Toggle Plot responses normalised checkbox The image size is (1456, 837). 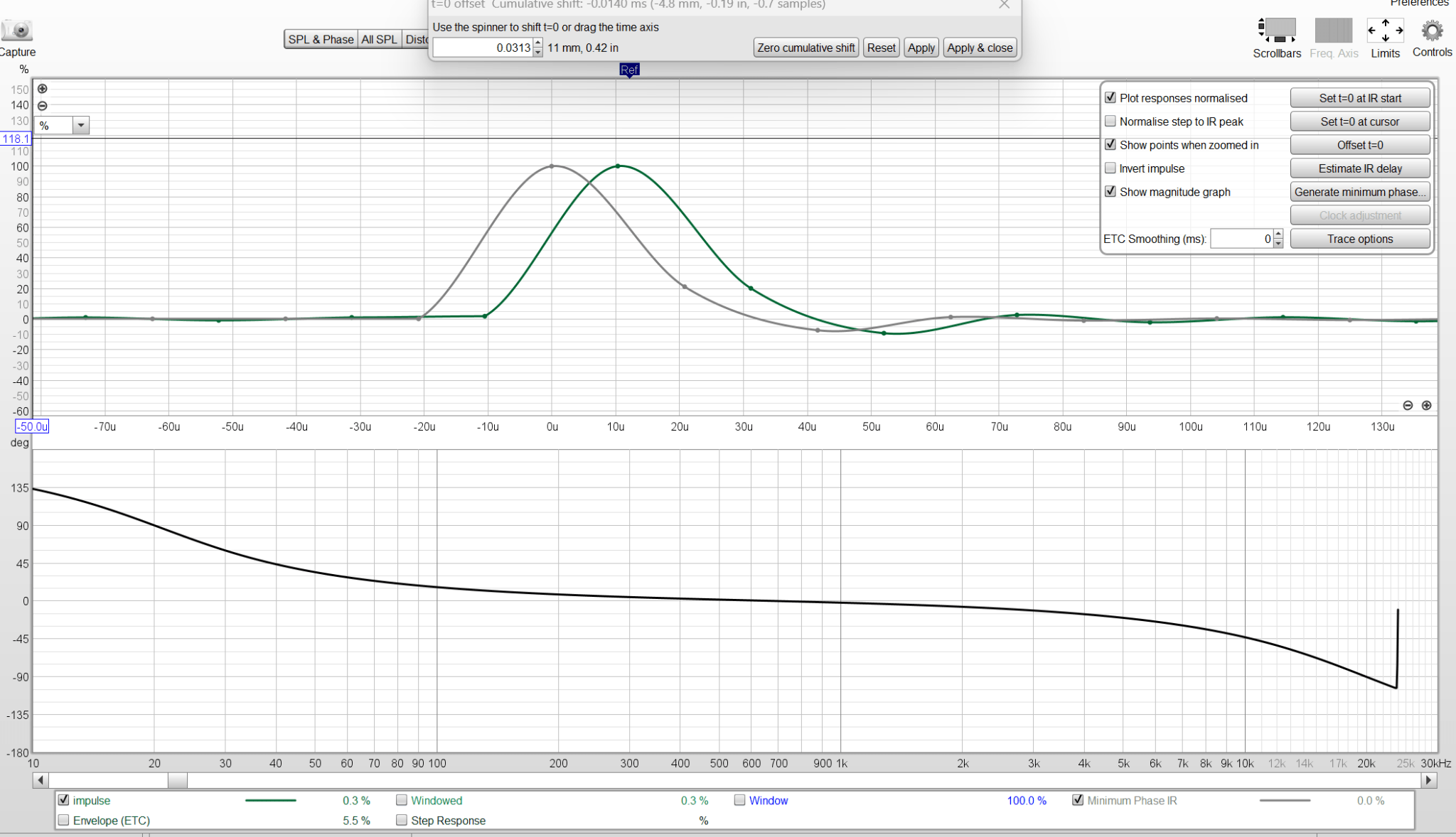[x=1110, y=98]
